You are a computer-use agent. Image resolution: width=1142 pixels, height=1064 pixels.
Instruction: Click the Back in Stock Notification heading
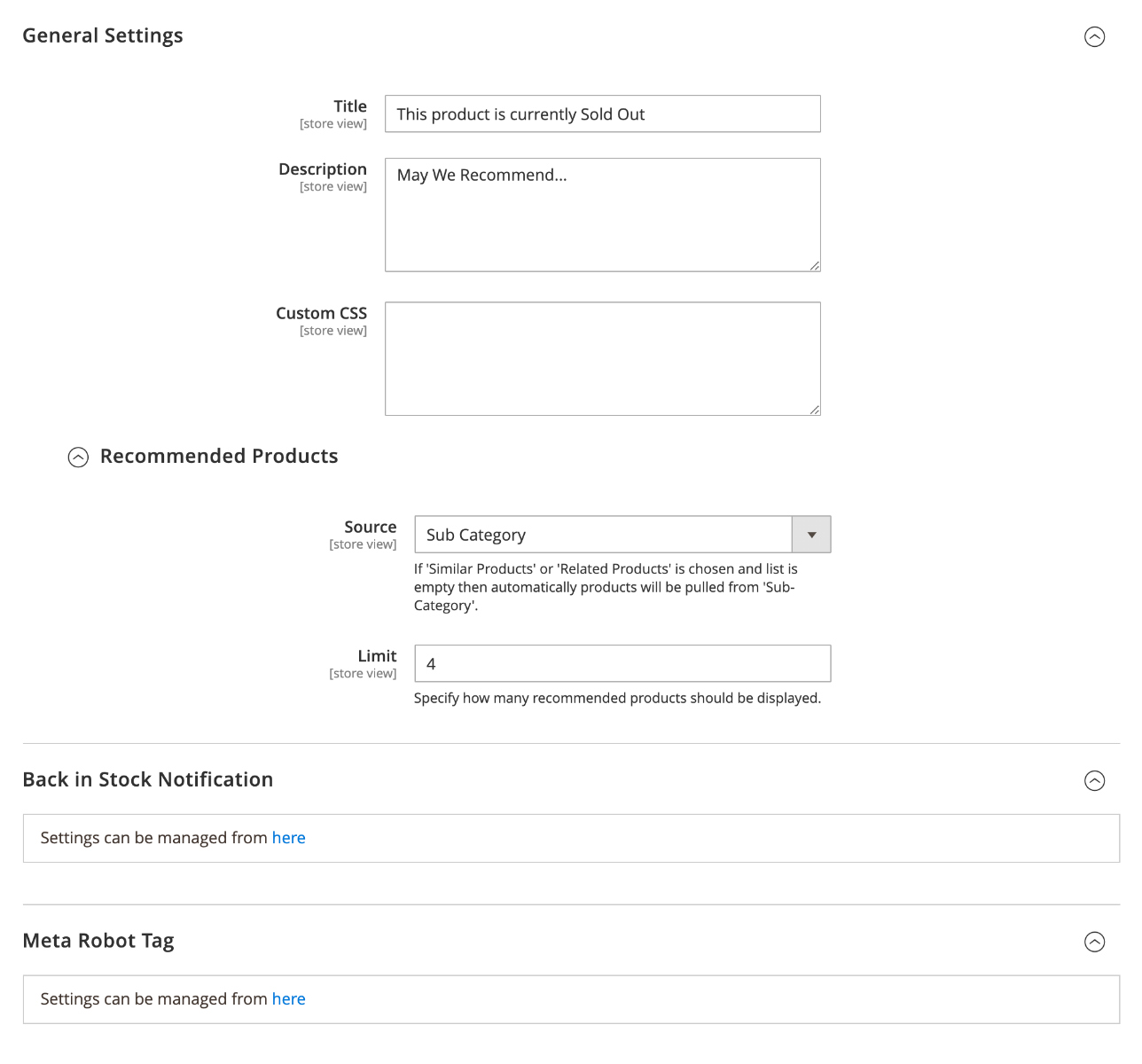[148, 779]
